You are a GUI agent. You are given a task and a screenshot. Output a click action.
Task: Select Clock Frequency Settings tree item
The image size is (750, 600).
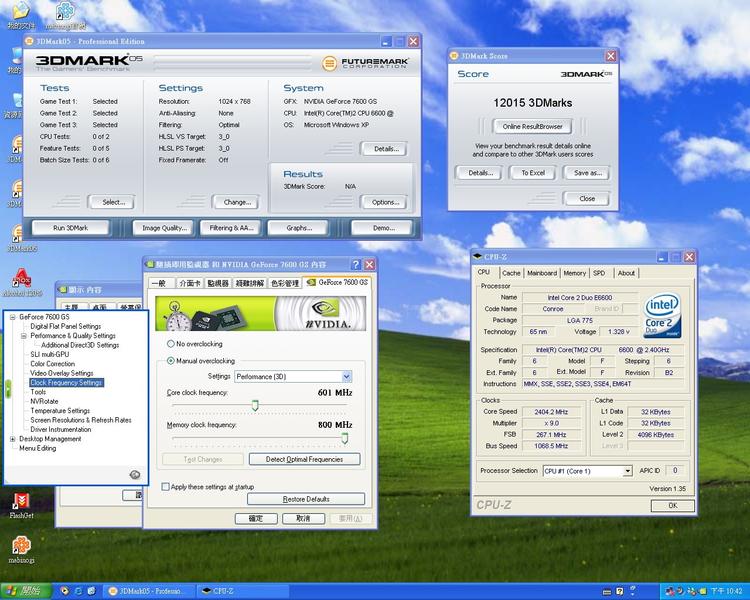coord(66,383)
